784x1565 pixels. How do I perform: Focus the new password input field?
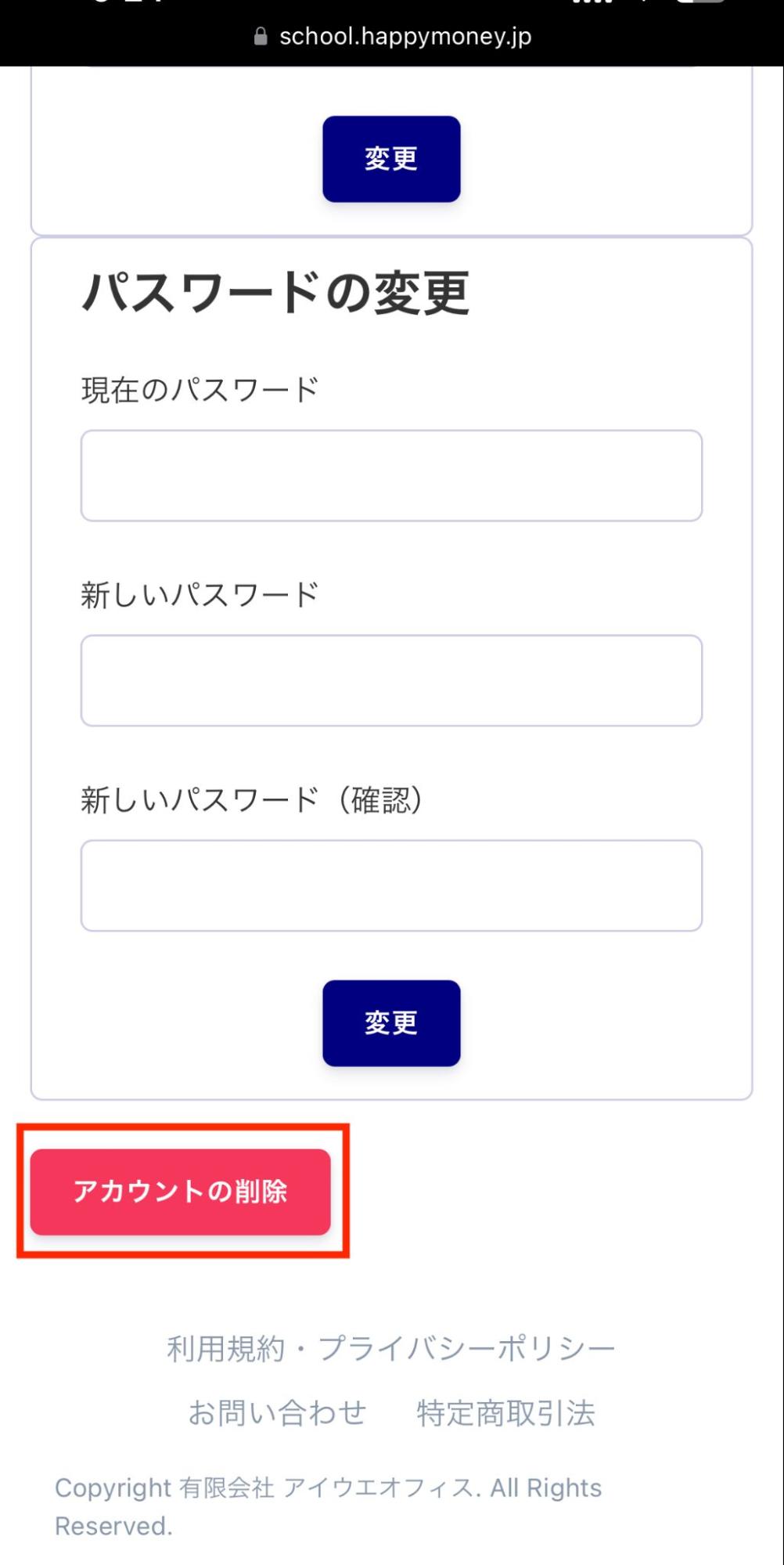click(x=391, y=680)
